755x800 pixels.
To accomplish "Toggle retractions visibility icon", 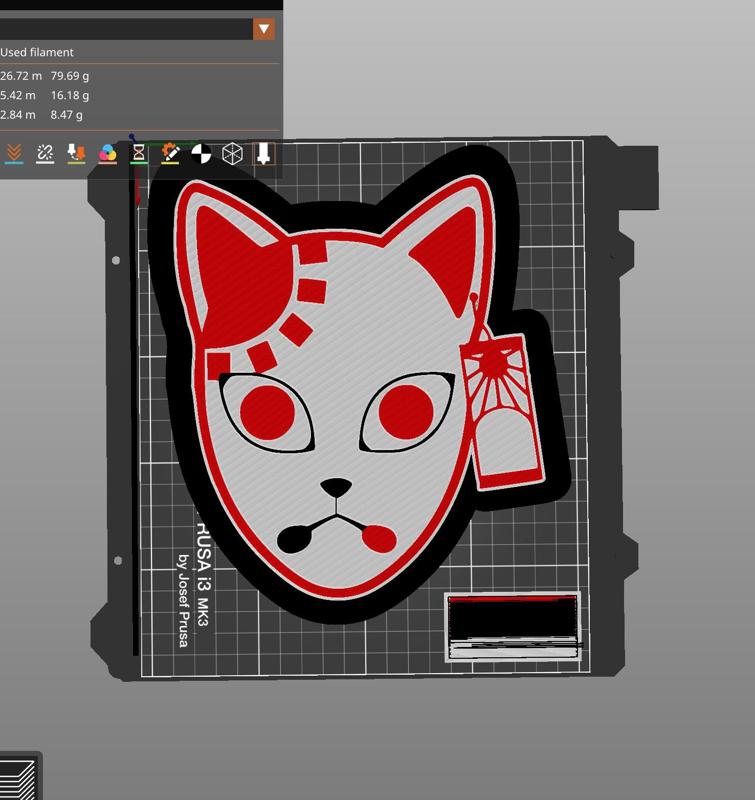I will pyautogui.click(x=76, y=153).
